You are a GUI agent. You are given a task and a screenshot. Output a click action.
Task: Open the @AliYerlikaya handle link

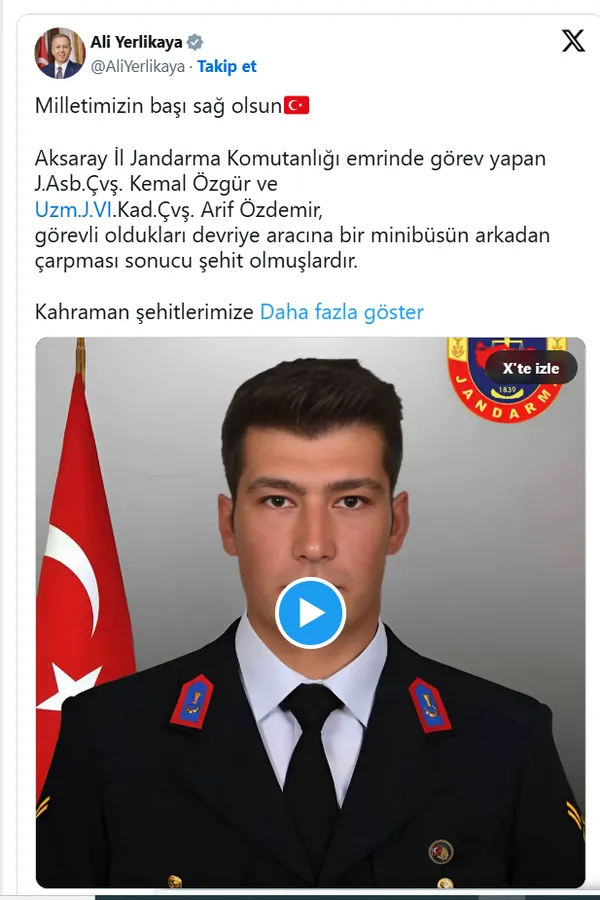(138, 67)
